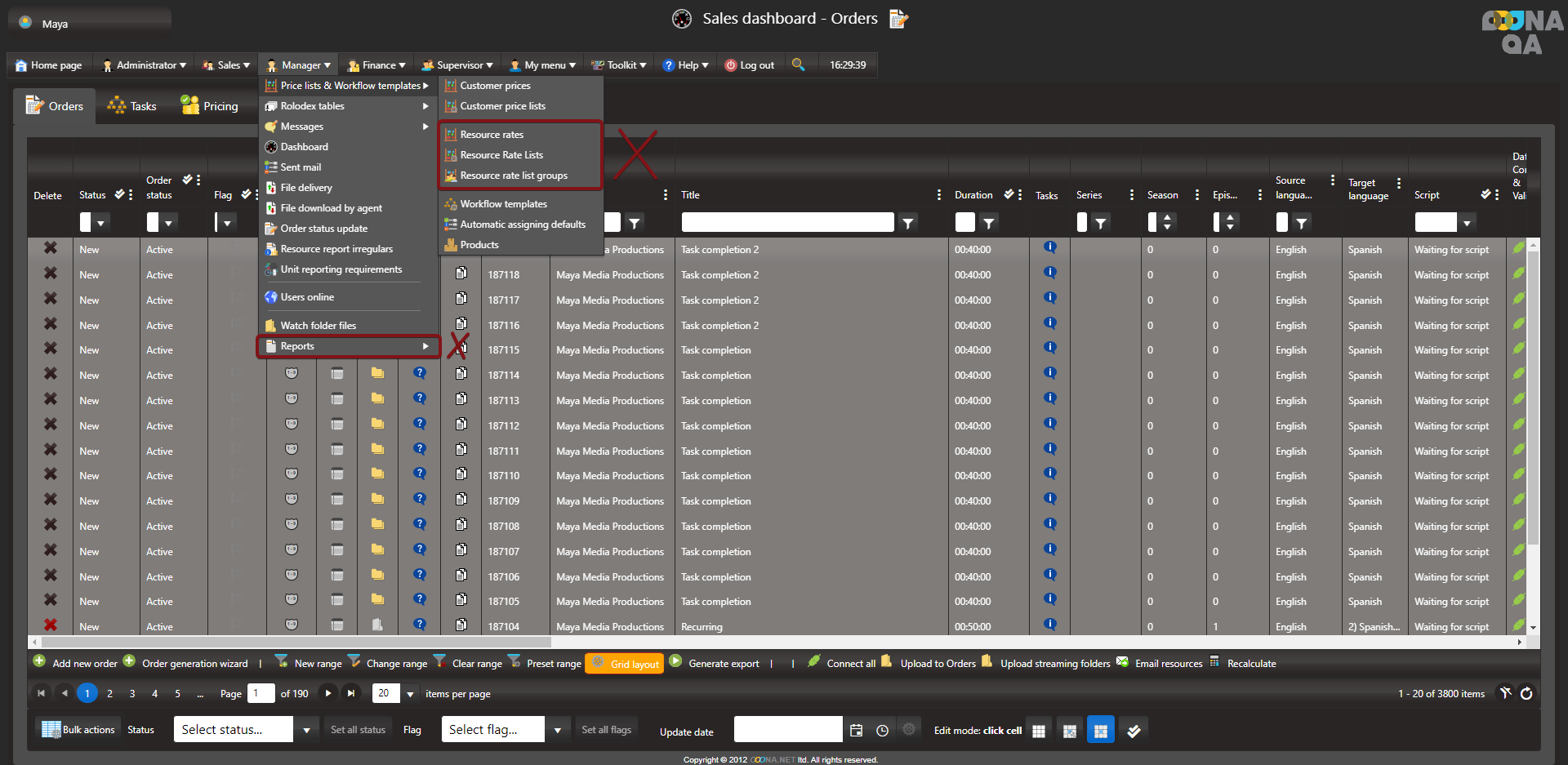Refresh the grid using the reload icon
The image size is (1568, 765).
click(1526, 693)
